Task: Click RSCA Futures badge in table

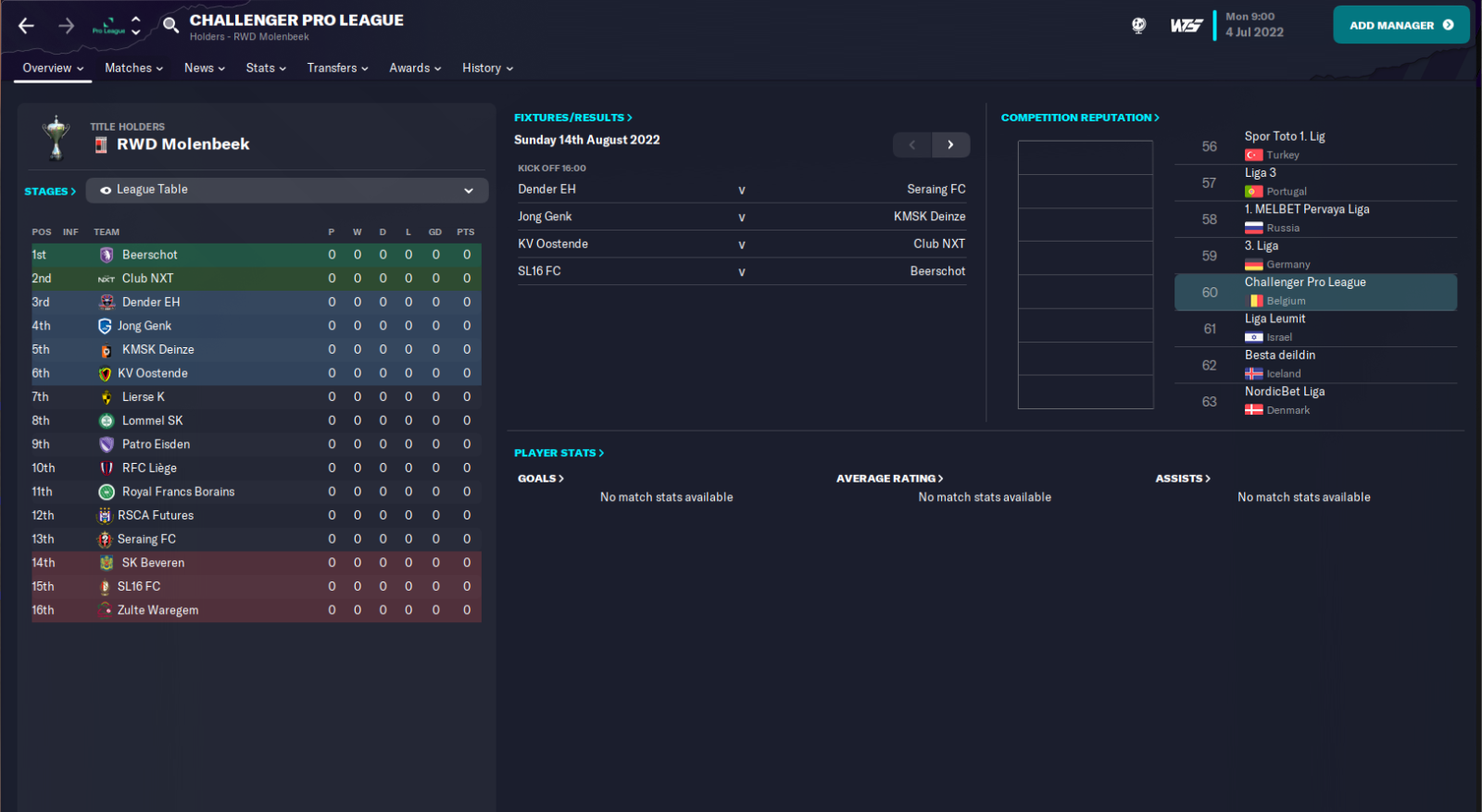Action: [105, 516]
